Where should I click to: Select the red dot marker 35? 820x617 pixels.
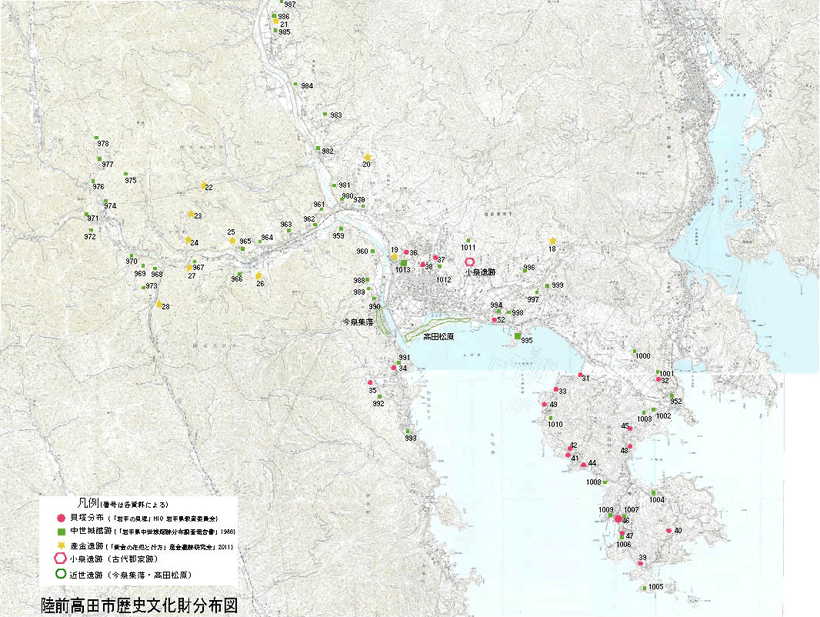point(370,383)
